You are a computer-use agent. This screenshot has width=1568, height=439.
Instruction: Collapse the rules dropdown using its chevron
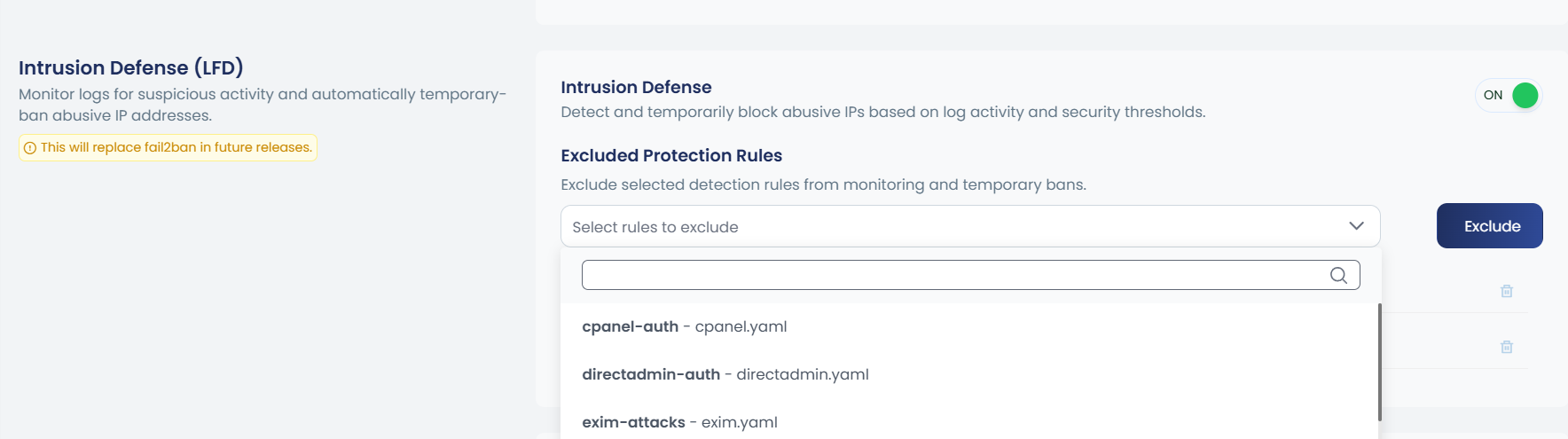1356,226
